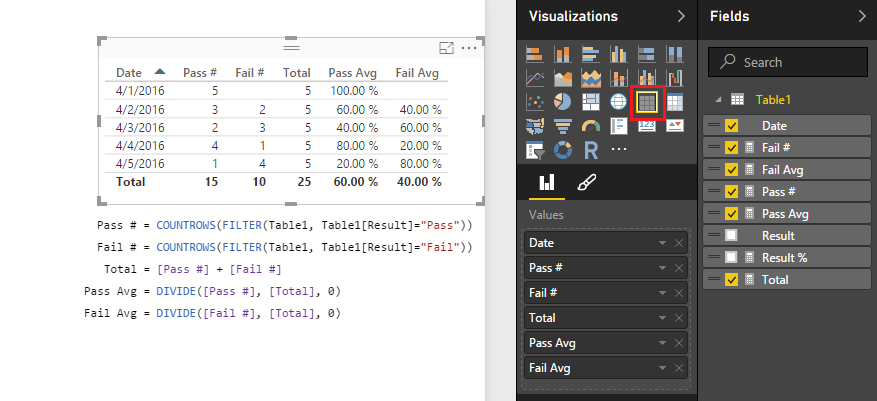This screenshot has height=401, width=877.
Task: Switch to the matrix visualization
Action: (x=675, y=102)
